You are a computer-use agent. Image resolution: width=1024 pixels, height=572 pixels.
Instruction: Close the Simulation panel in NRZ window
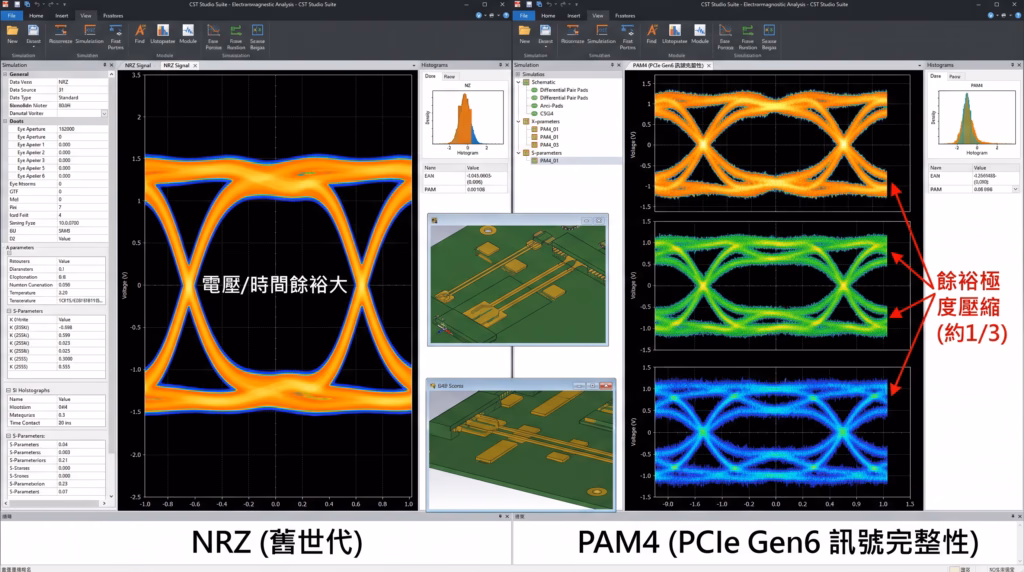pos(112,65)
